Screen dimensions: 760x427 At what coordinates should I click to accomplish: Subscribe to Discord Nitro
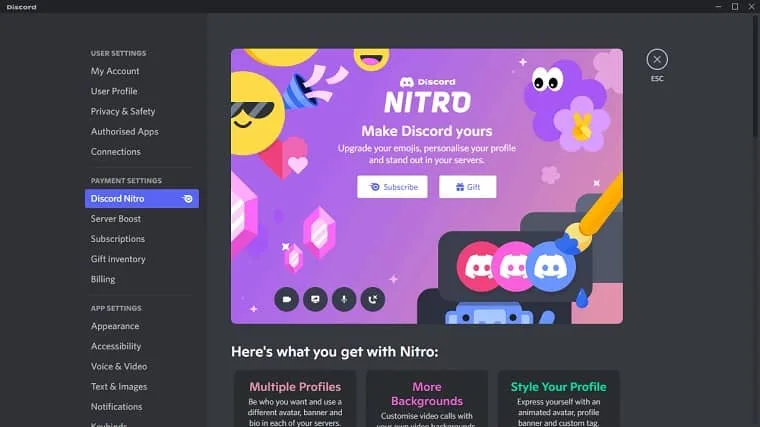(392, 187)
